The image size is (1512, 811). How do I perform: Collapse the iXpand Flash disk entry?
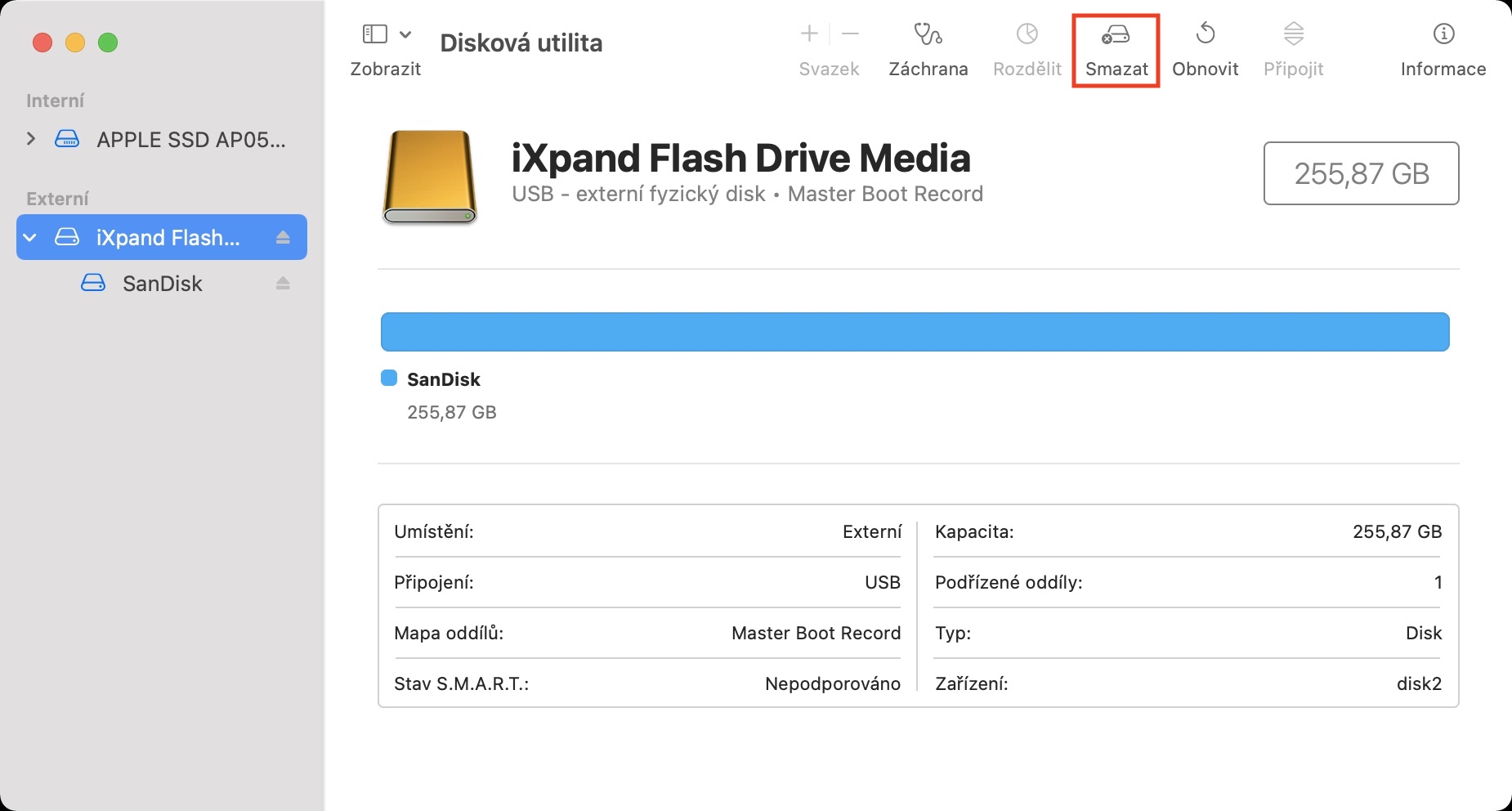pos(31,238)
